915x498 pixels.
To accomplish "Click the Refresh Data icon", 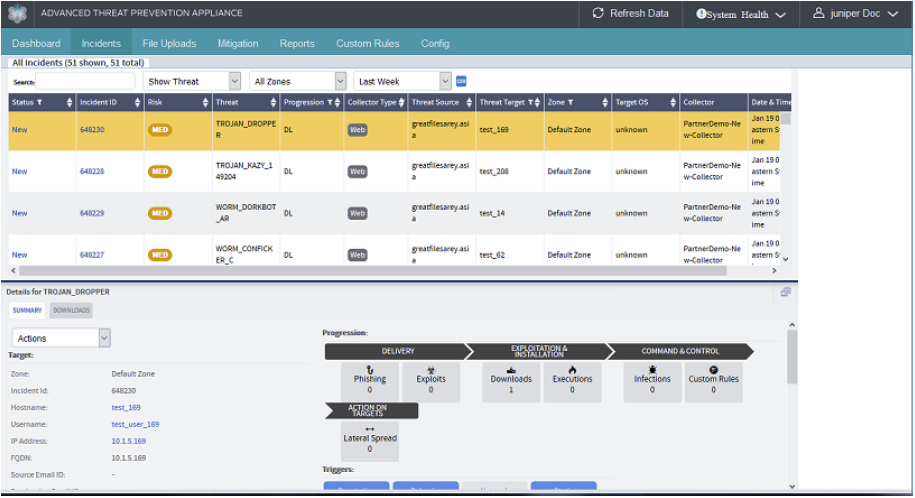I will (598, 14).
